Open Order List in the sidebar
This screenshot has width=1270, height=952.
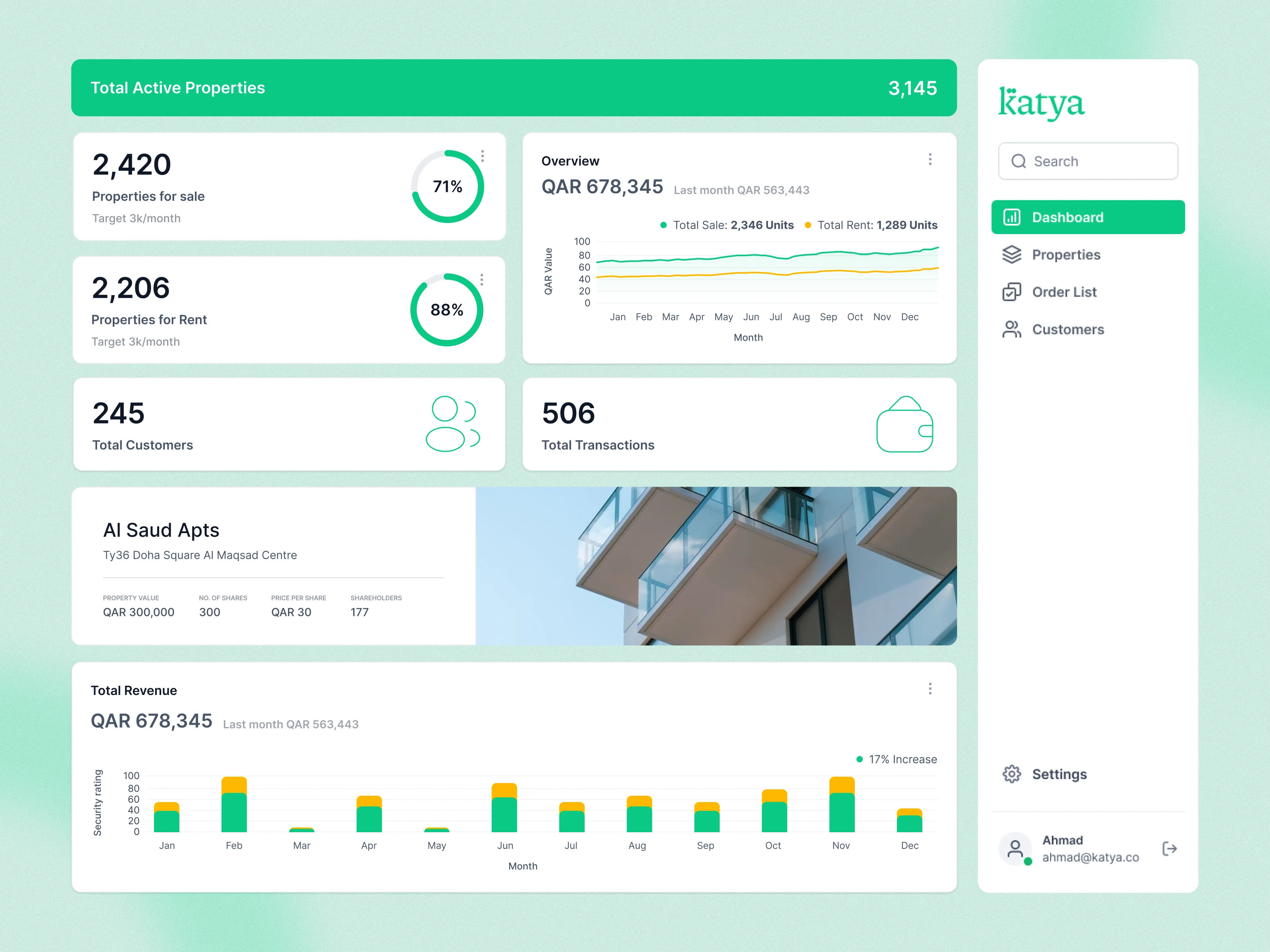(x=1088, y=292)
